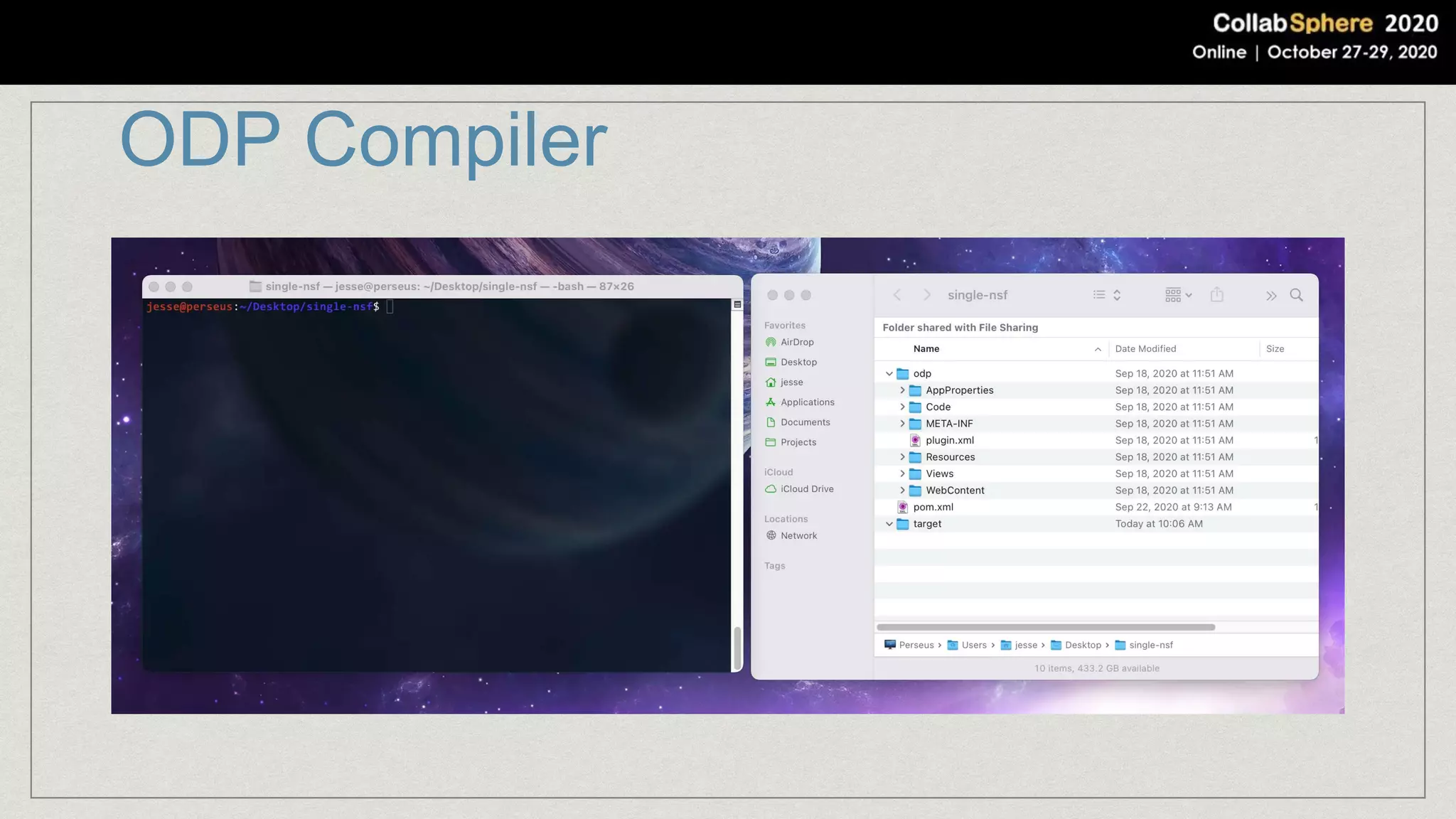Close the Terminal window
Image resolution: width=1456 pixels, height=819 pixels.
pyautogui.click(x=154, y=287)
